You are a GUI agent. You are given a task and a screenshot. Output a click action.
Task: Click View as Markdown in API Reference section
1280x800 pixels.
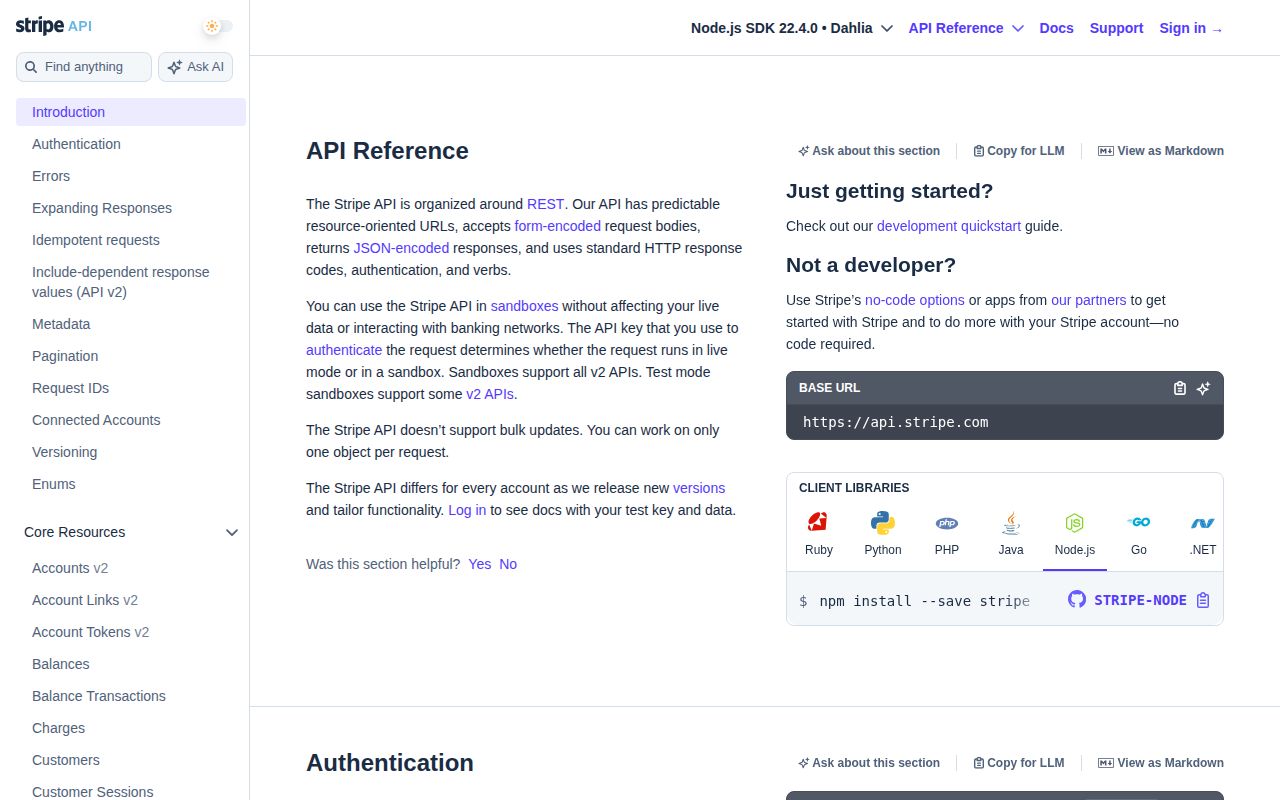1161,151
